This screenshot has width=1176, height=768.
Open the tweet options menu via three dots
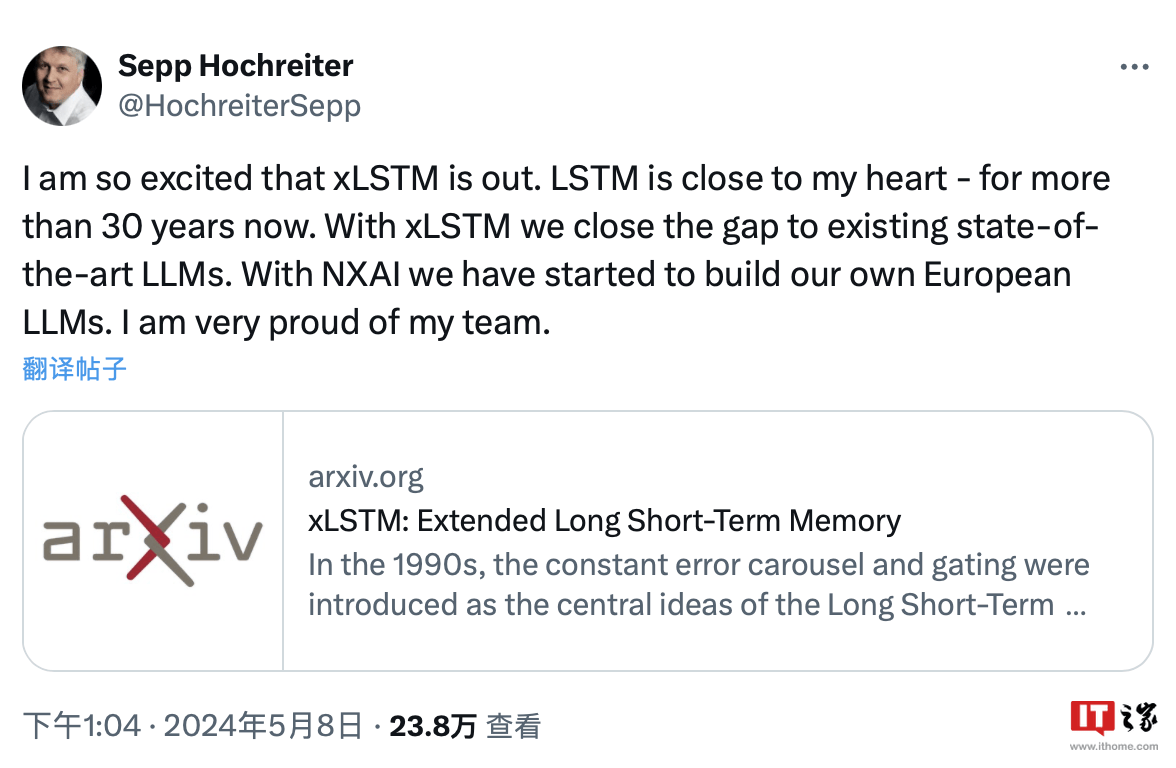pos(1135,66)
